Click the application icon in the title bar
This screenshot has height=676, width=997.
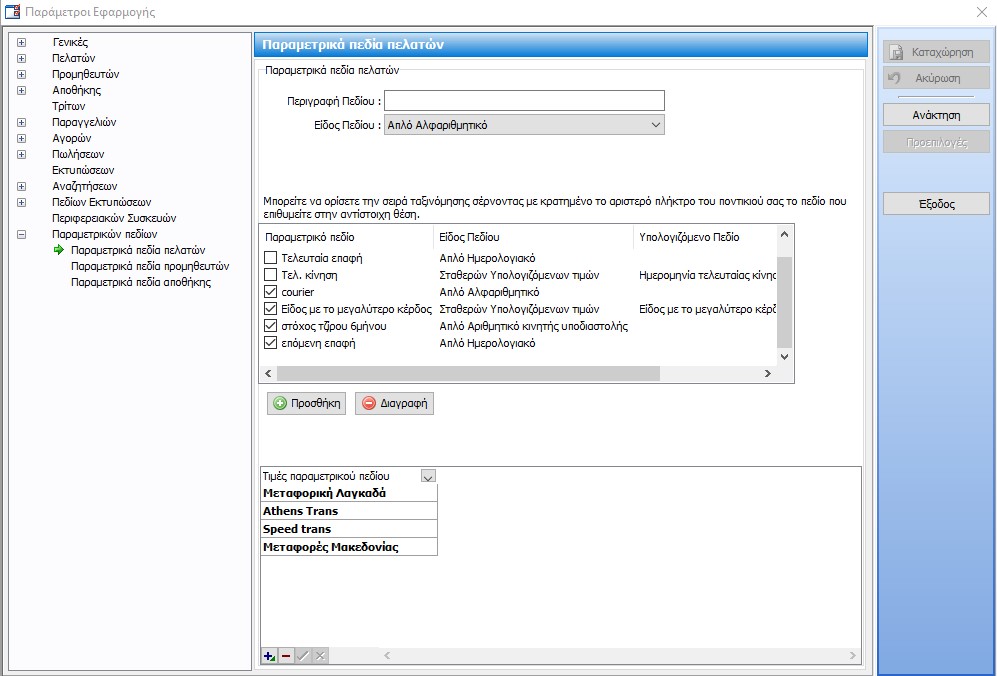tap(12, 11)
